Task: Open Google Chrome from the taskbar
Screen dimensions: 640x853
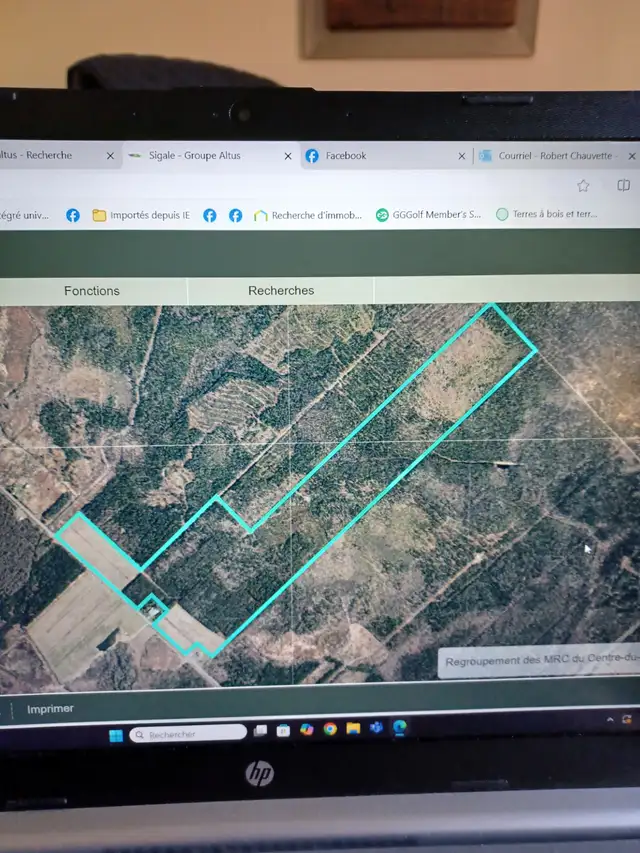Action: point(330,728)
